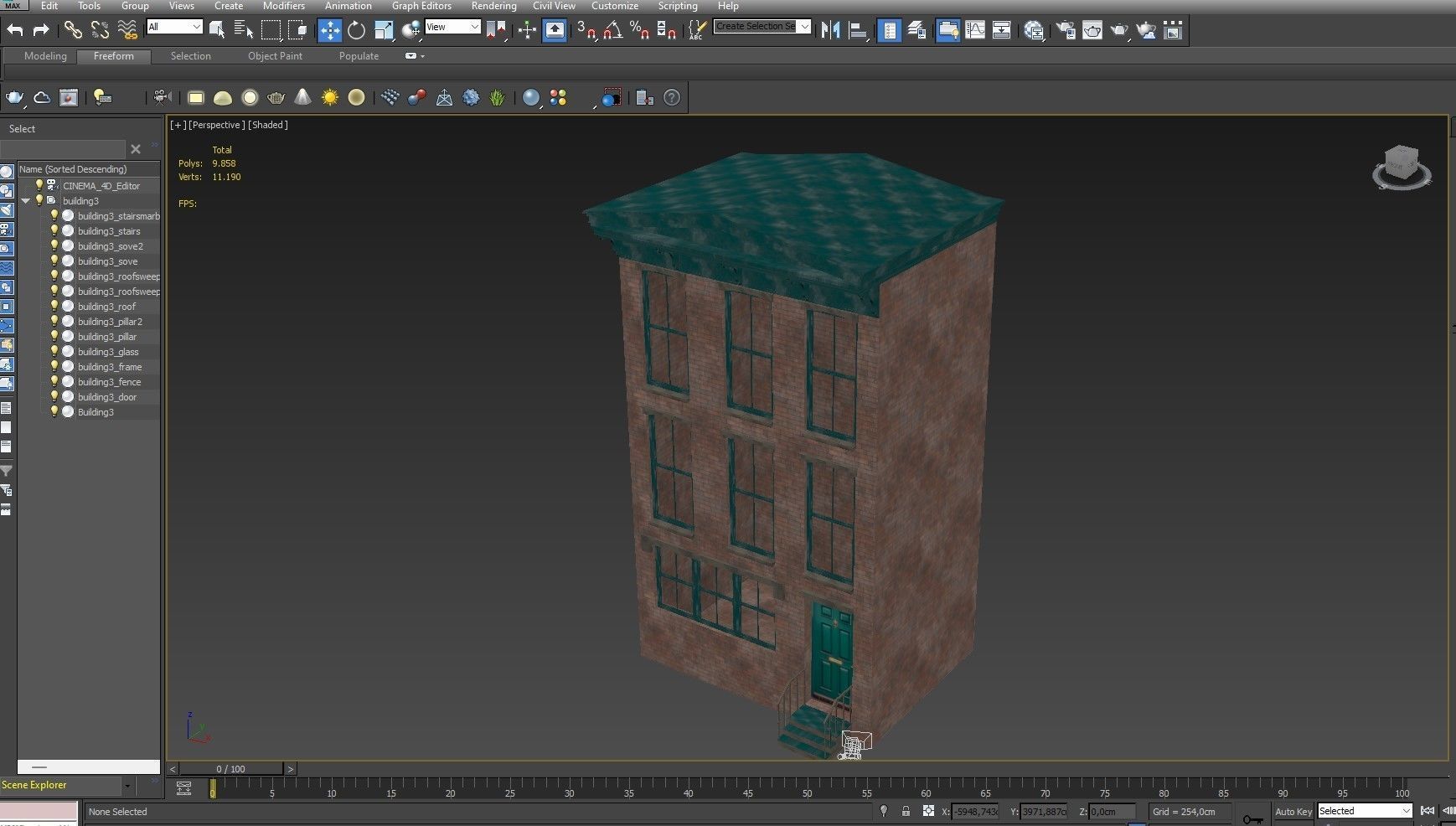Click the green grass plant icon
Viewport: 1456px width, 826px height.
(498, 97)
